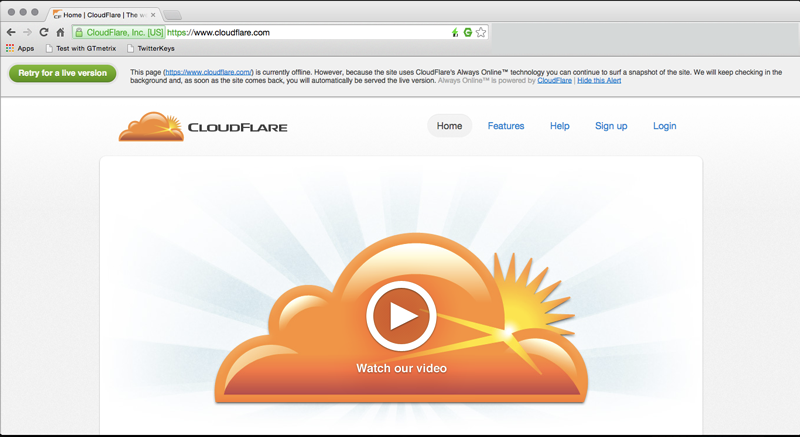Open the Apps grid shortcut
Viewport: 800px width, 437px height.
pyautogui.click(x=20, y=48)
